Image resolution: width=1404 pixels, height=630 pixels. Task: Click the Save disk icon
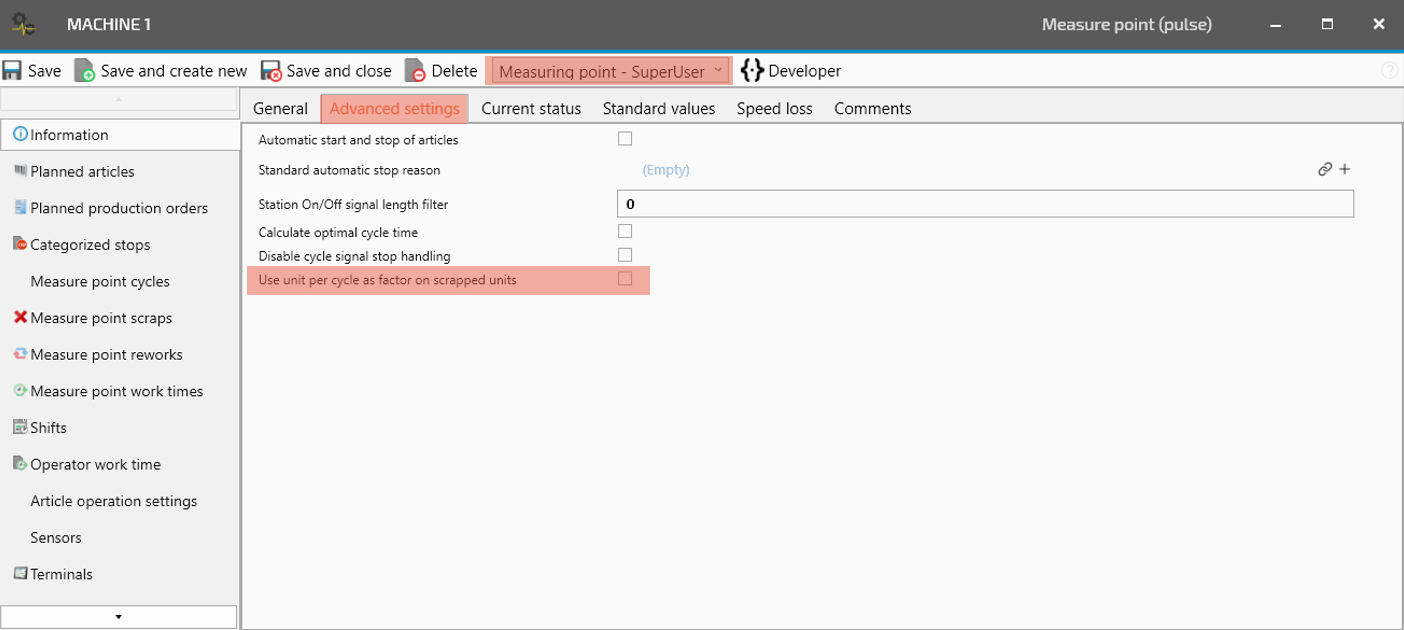[12, 71]
